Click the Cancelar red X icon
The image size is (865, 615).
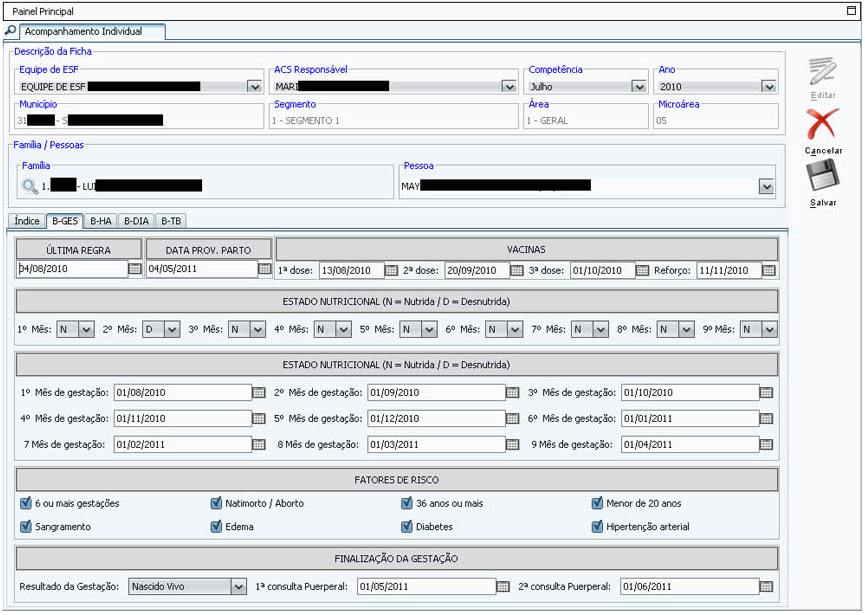coord(823,125)
